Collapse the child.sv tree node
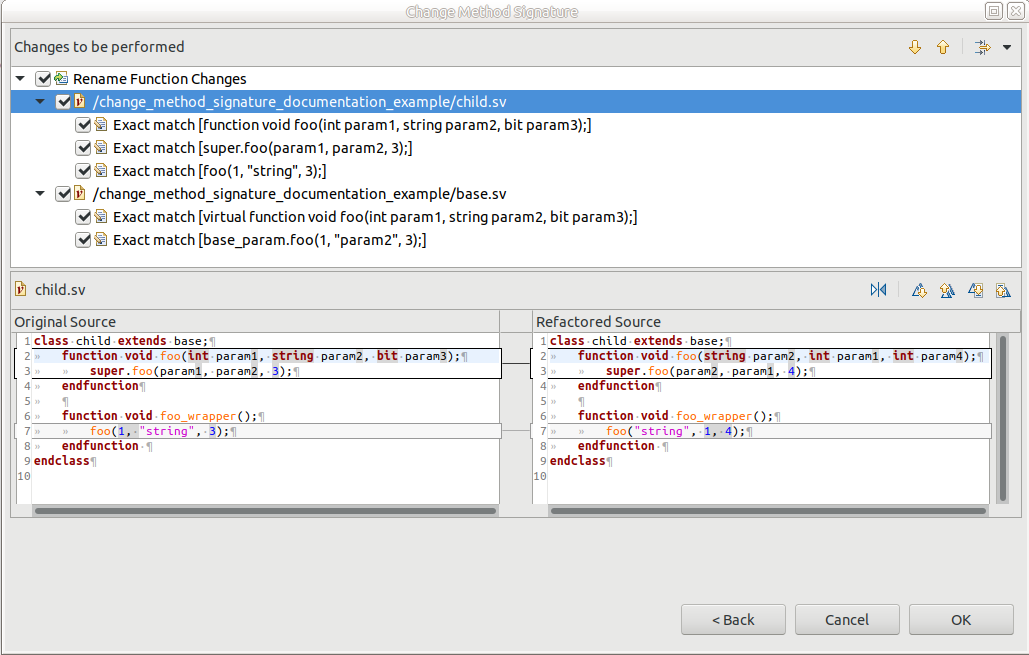 coord(40,101)
